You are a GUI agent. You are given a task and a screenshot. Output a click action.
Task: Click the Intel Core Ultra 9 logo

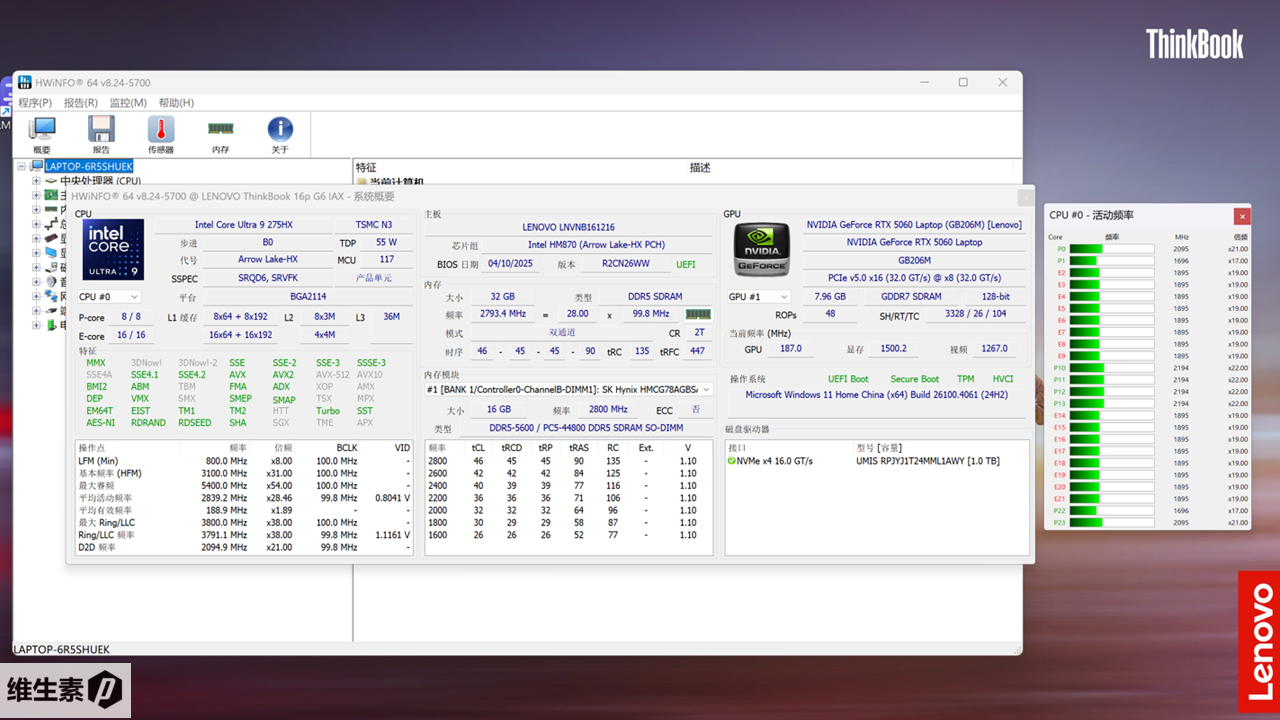[112, 249]
